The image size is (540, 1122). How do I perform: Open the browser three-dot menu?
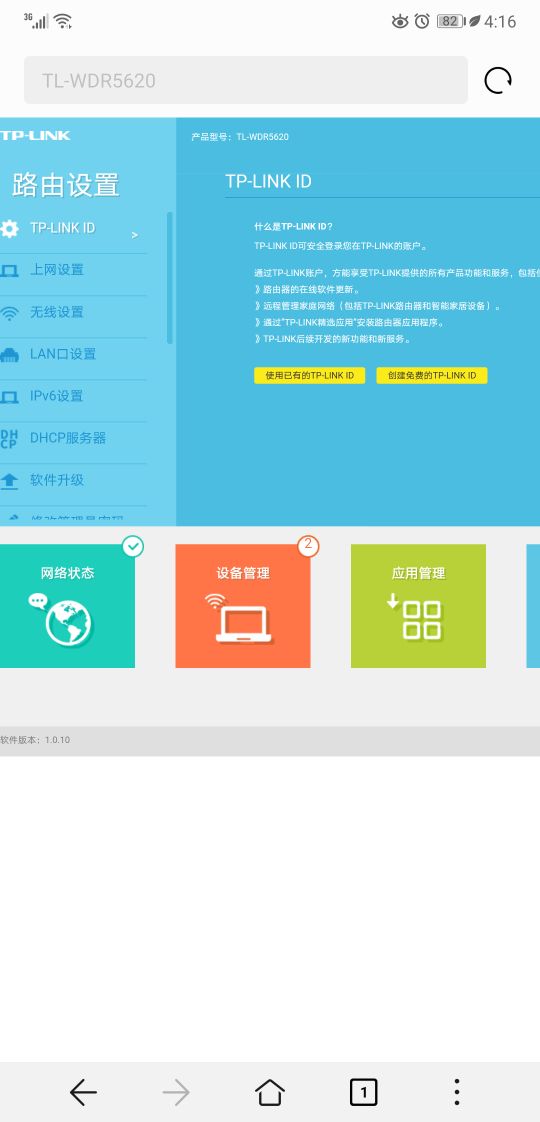[456, 1092]
